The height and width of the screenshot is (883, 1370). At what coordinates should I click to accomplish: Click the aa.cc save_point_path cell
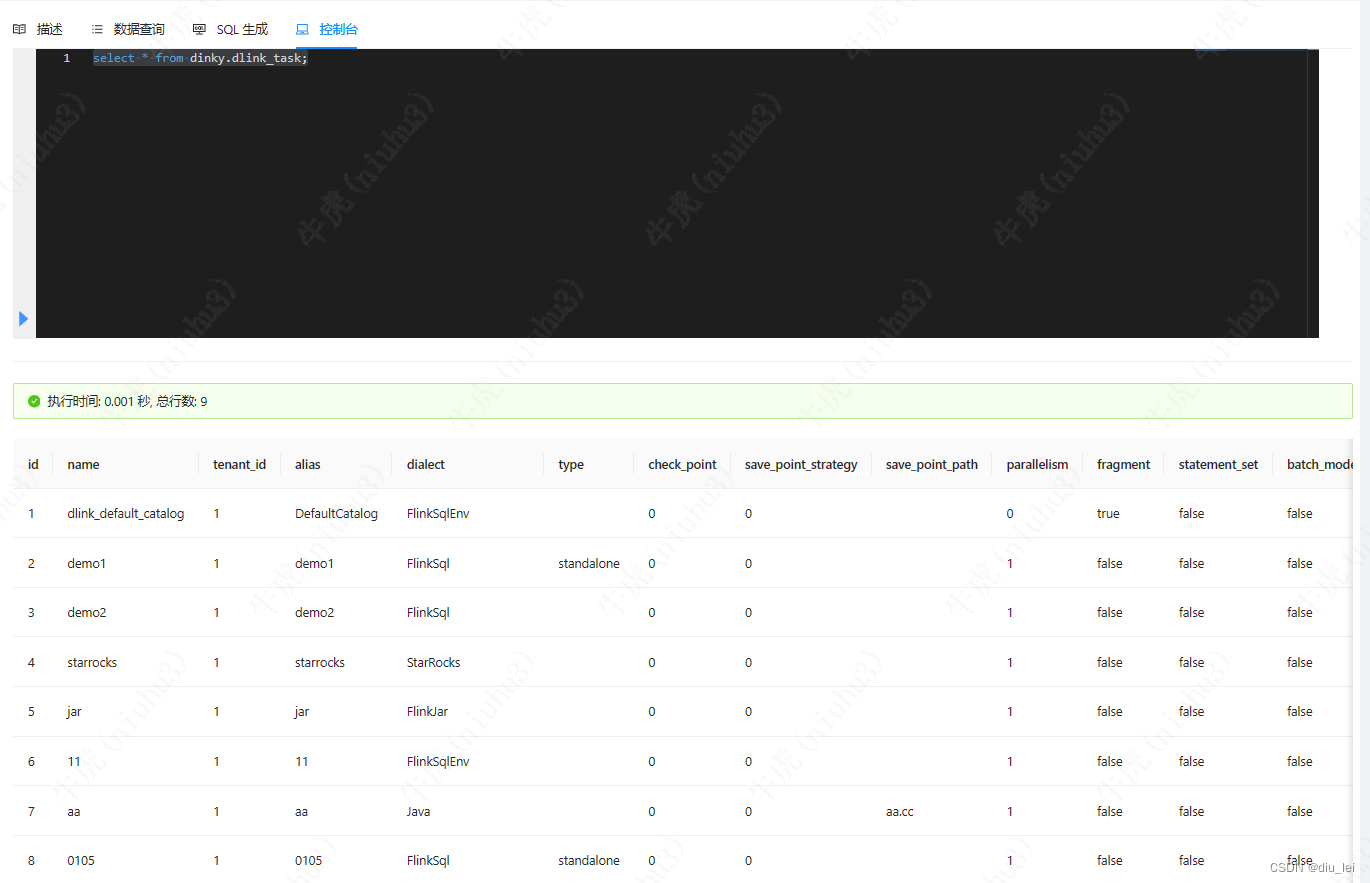(900, 811)
